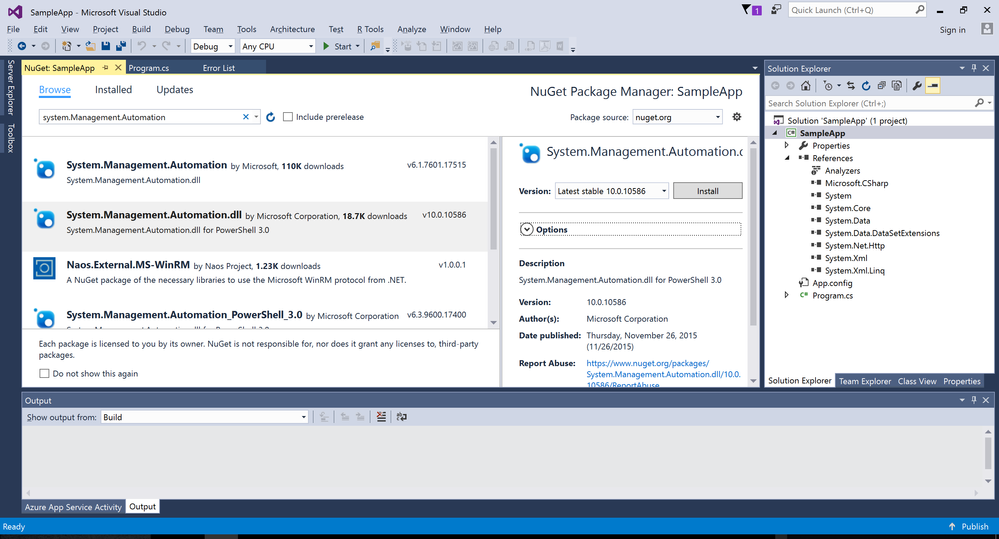Open NuGet search history dropdown arrow
Image resolution: width=999 pixels, height=539 pixels.
[x=256, y=117]
